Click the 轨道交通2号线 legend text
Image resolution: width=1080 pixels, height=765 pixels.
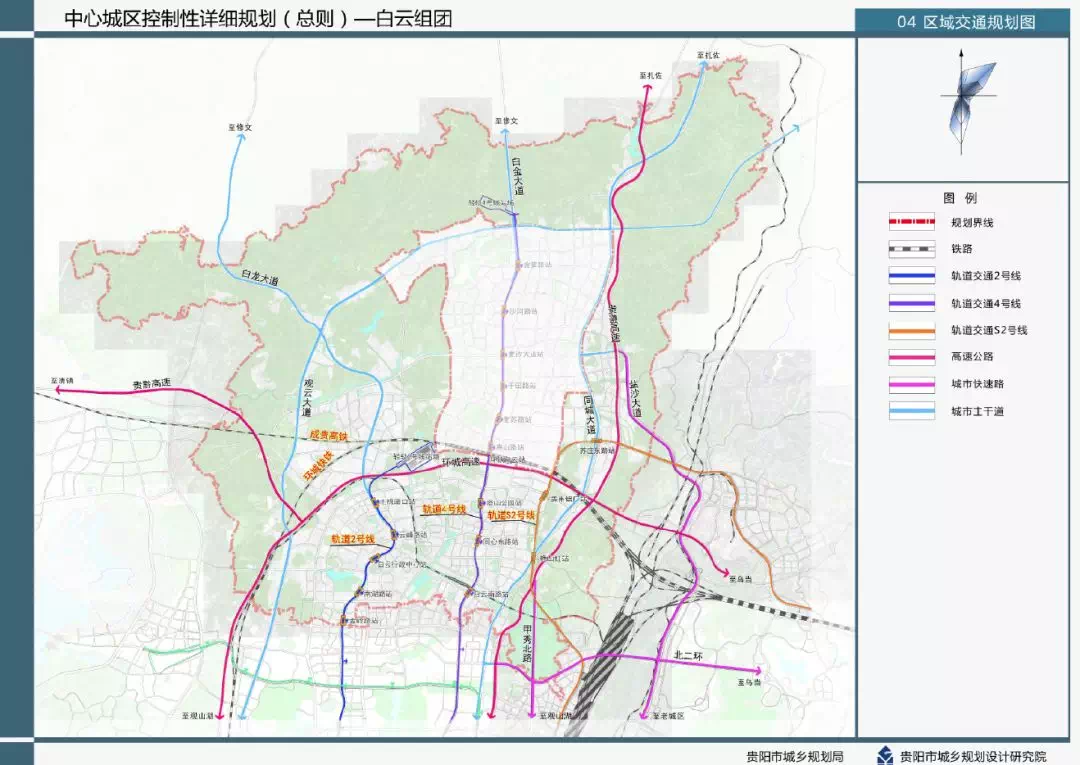point(986,276)
